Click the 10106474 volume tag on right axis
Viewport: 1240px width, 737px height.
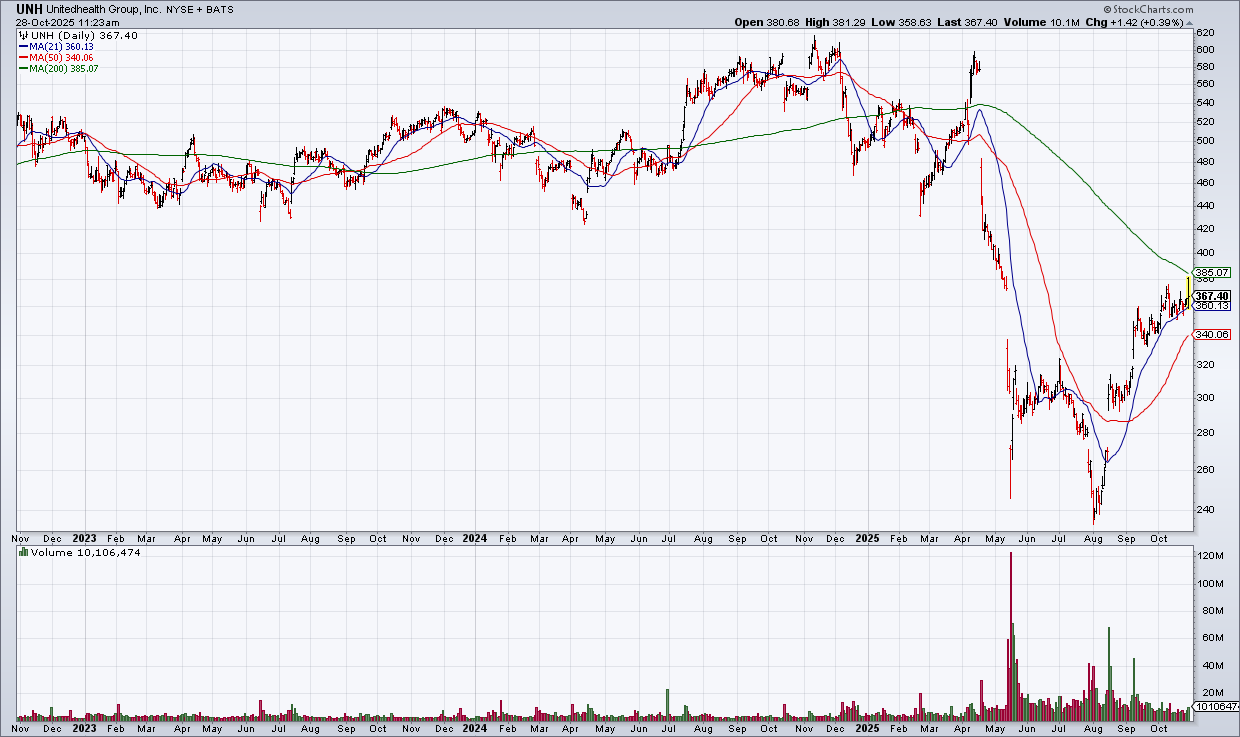[1217, 707]
